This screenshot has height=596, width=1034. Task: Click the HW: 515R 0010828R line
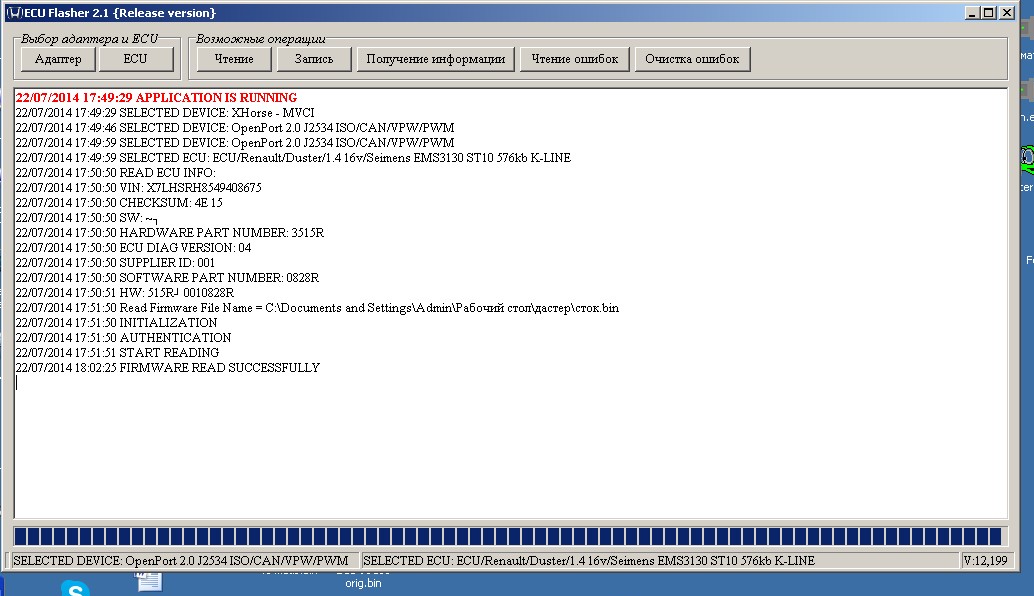point(125,293)
